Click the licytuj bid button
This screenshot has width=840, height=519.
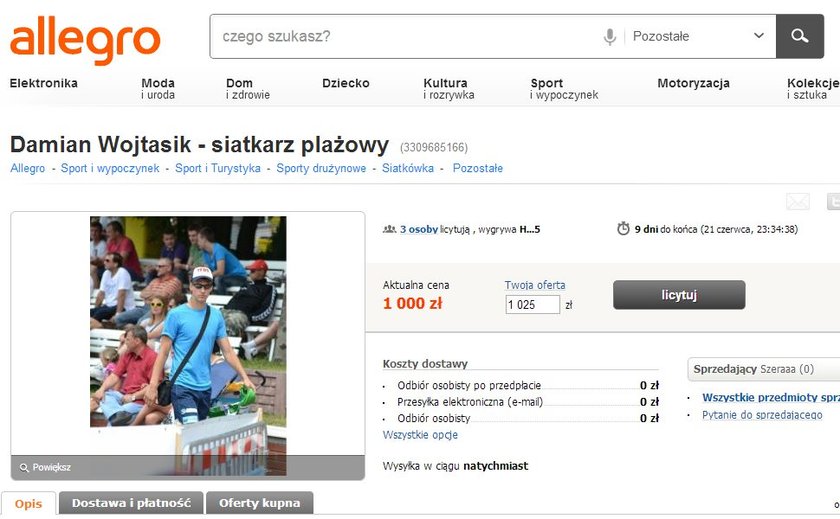[679, 295]
